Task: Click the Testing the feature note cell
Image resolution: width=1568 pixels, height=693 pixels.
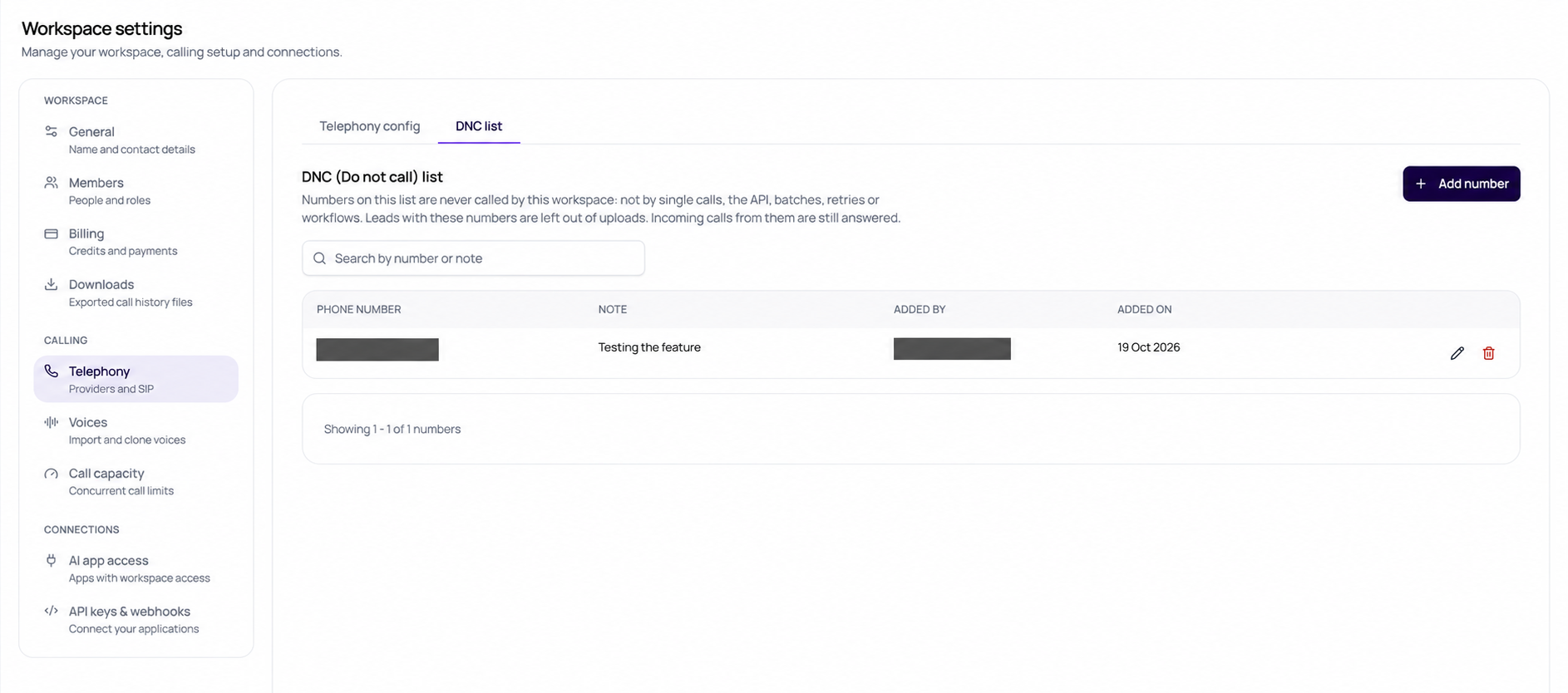Action: 649,347
